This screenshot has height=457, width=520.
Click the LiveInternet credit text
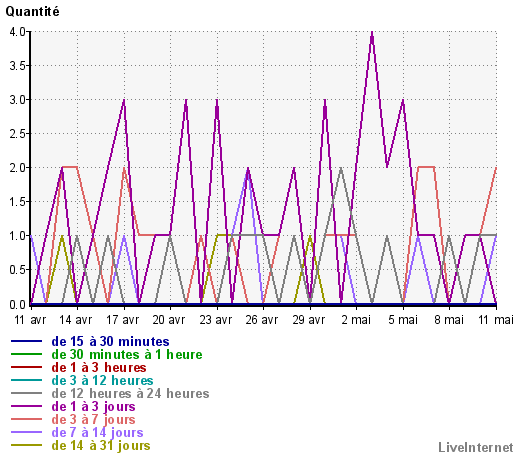click(476, 448)
